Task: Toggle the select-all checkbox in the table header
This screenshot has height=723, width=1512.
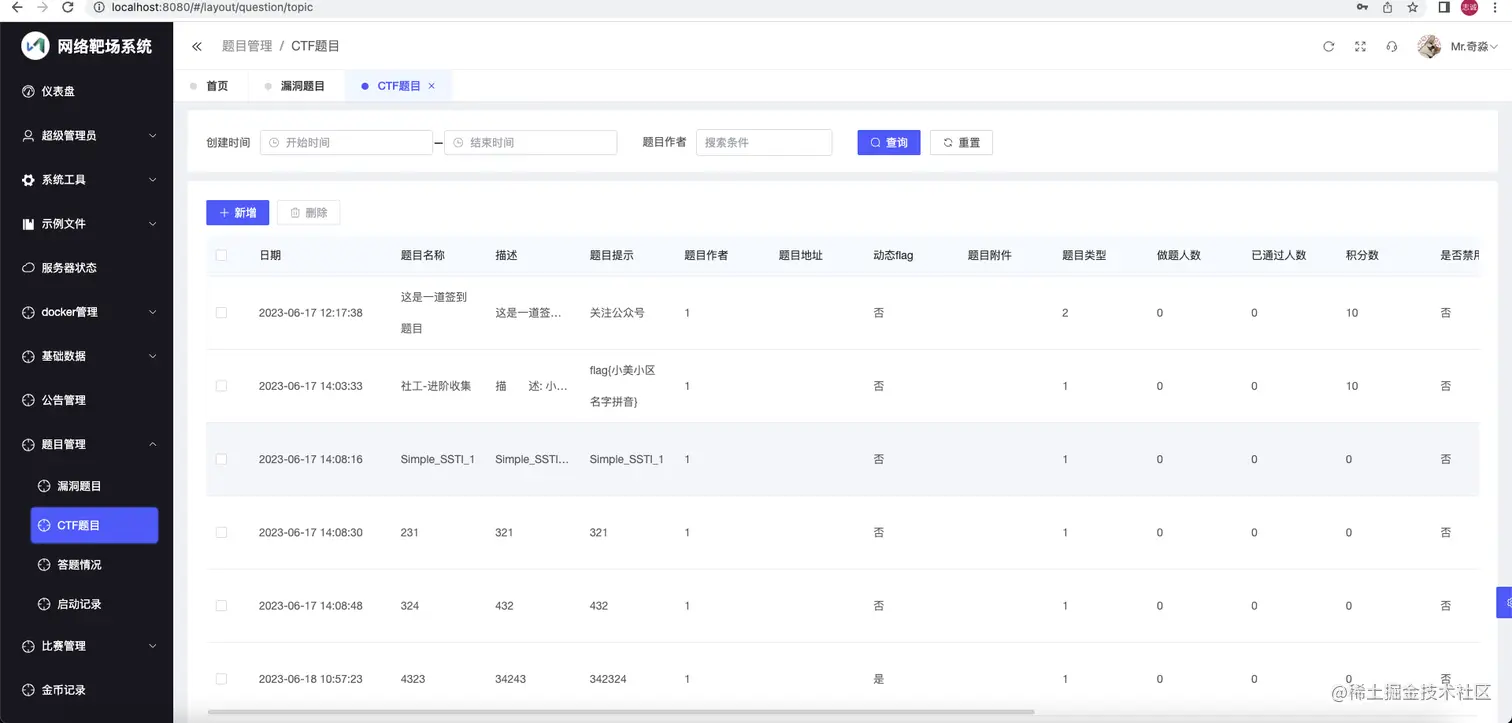Action: [221, 255]
